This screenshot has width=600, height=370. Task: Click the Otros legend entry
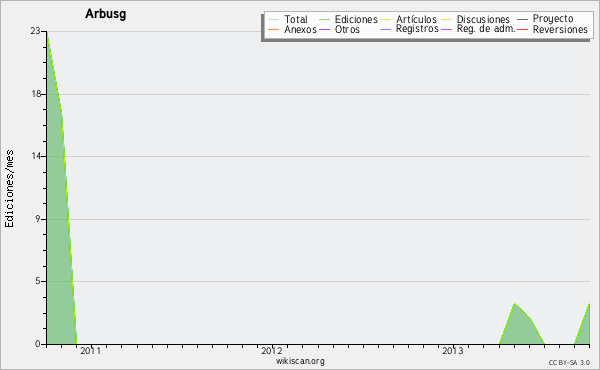pos(339,29)
